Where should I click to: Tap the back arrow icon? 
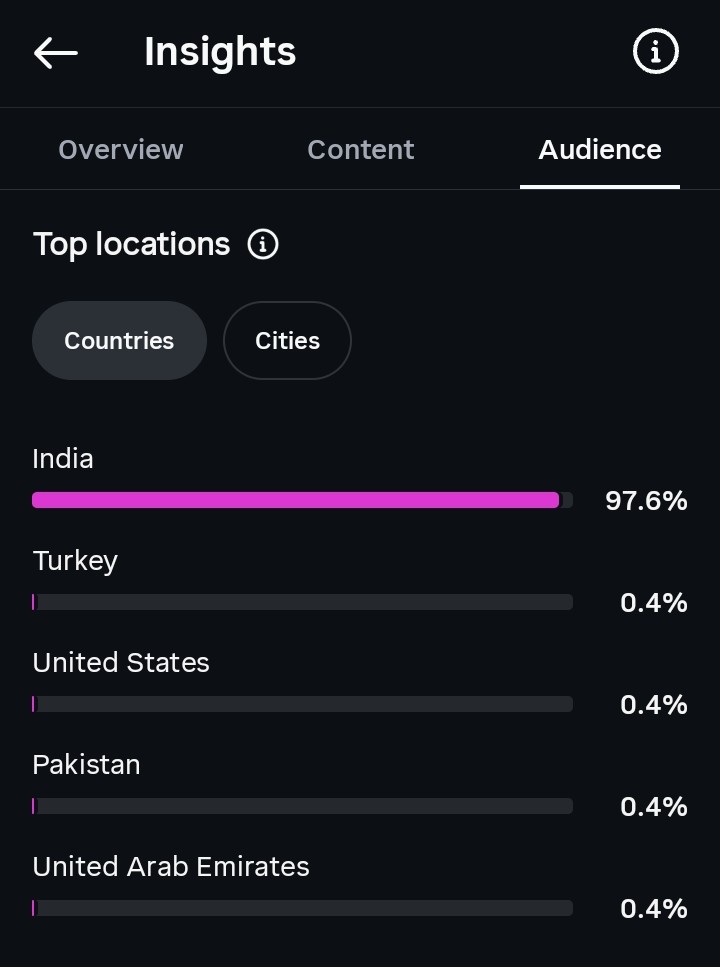(56, 52)
